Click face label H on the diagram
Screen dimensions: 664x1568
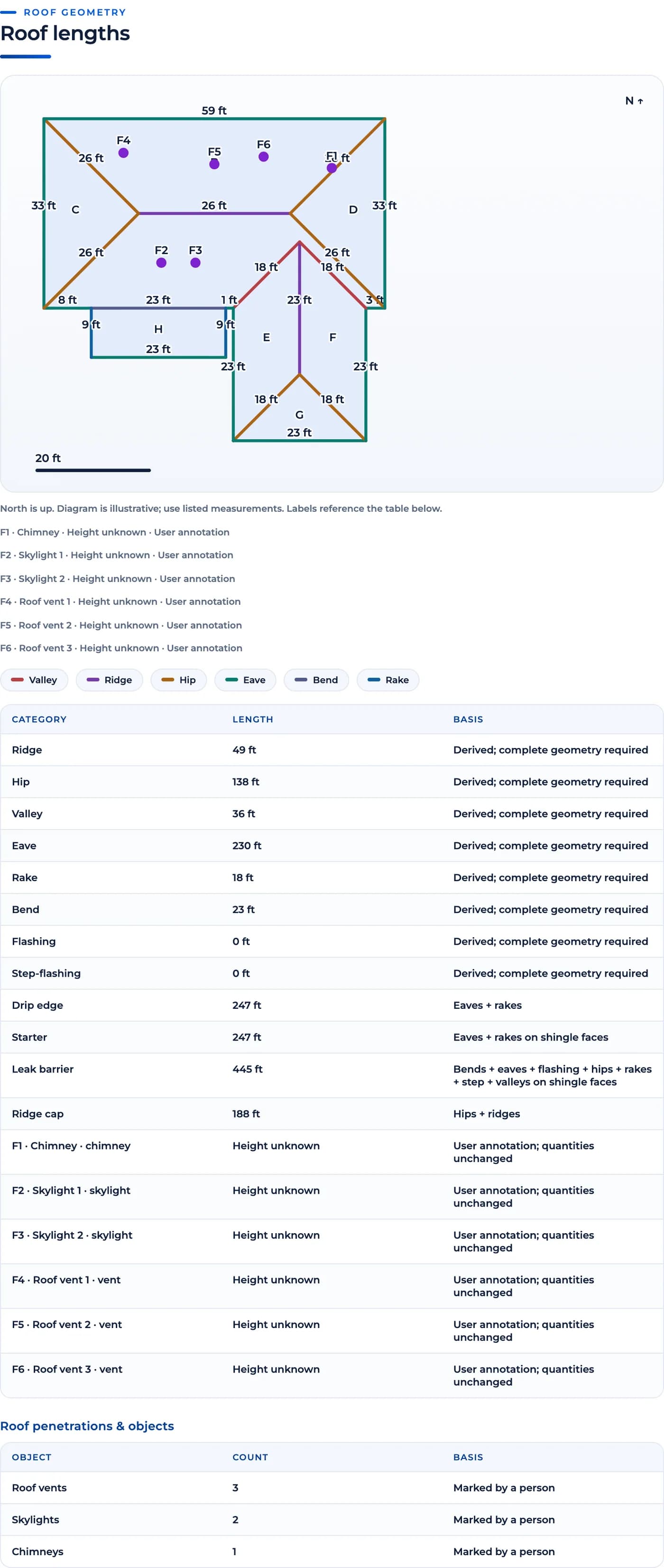(x=158, y=329)
